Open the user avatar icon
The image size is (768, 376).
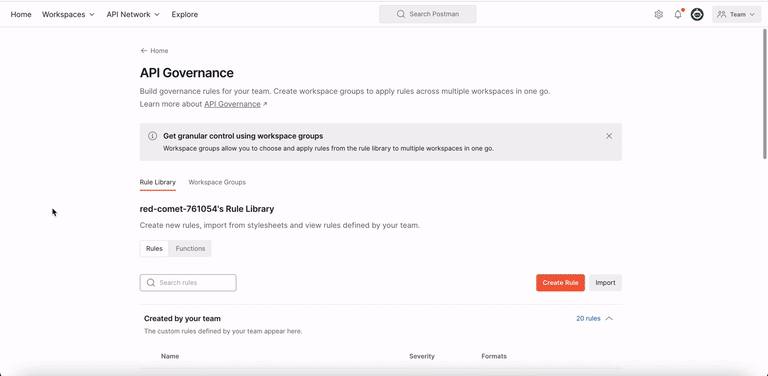coord(697,15)
